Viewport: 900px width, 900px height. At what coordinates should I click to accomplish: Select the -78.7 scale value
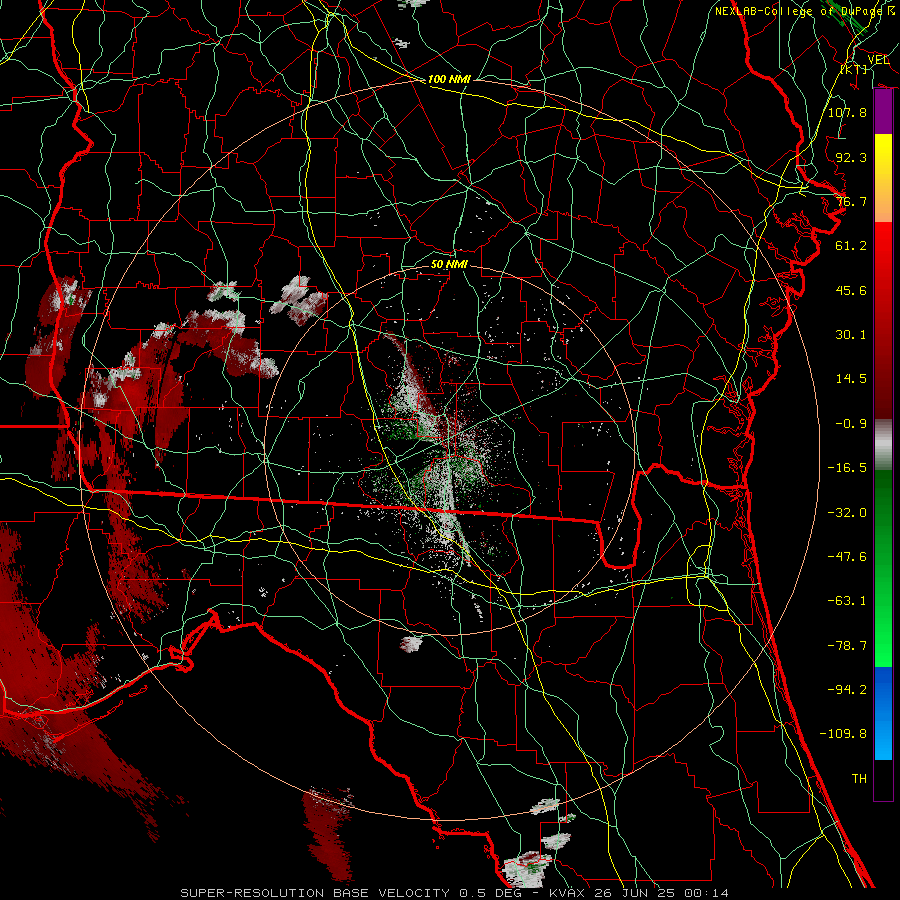tap(847, 646)
